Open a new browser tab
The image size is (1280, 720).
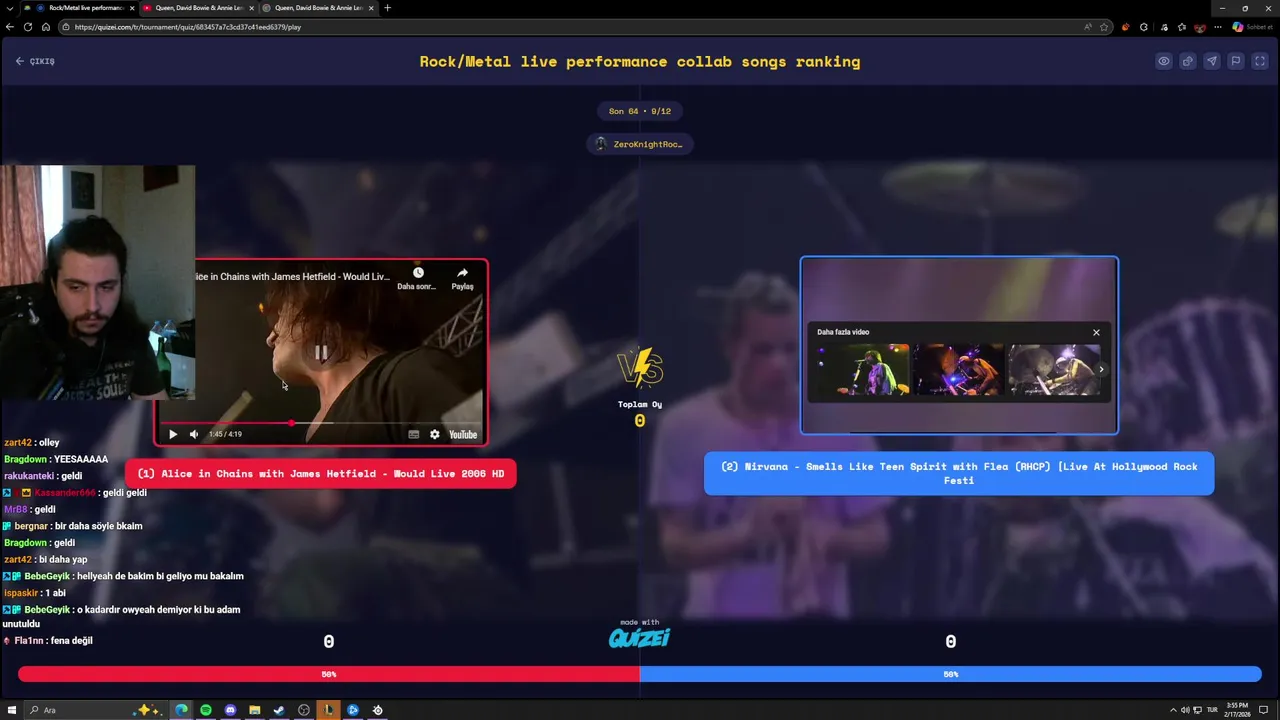387,8
